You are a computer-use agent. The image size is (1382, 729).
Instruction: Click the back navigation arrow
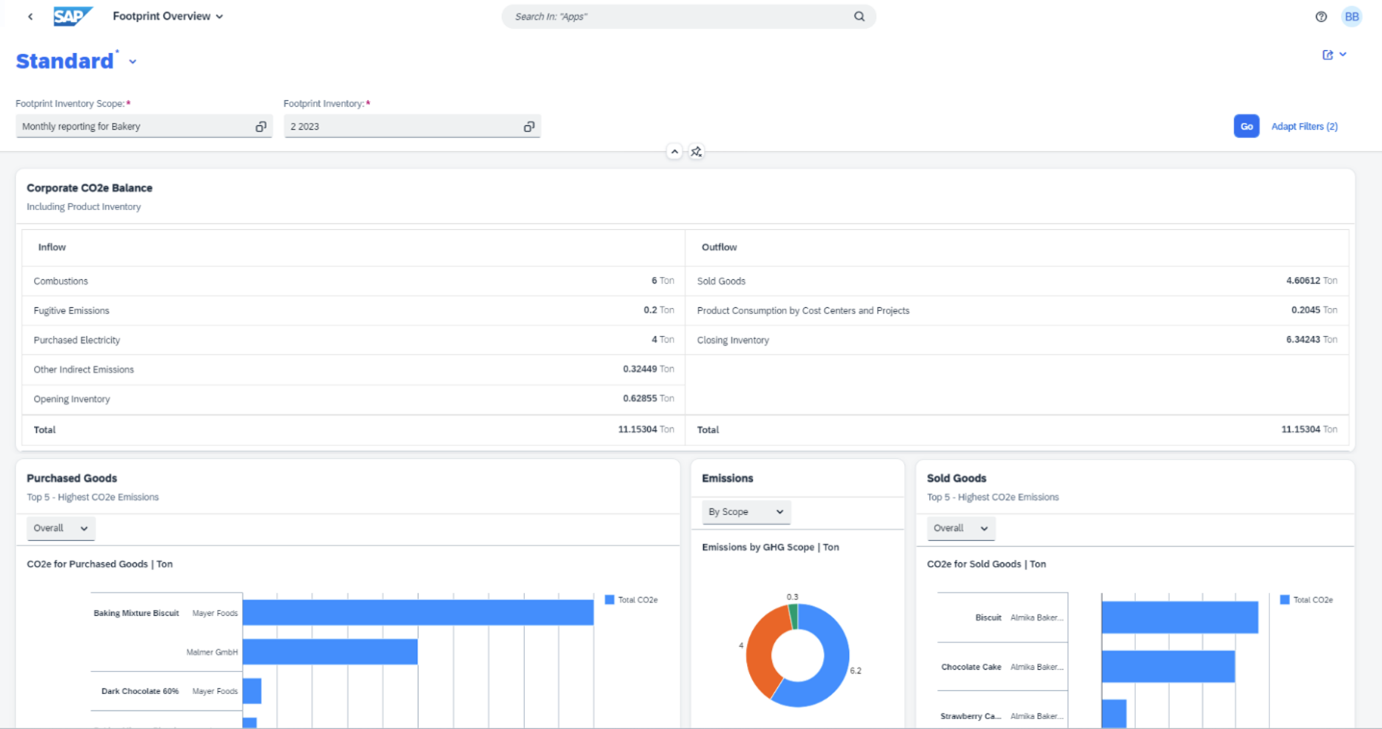coord(30,17)
